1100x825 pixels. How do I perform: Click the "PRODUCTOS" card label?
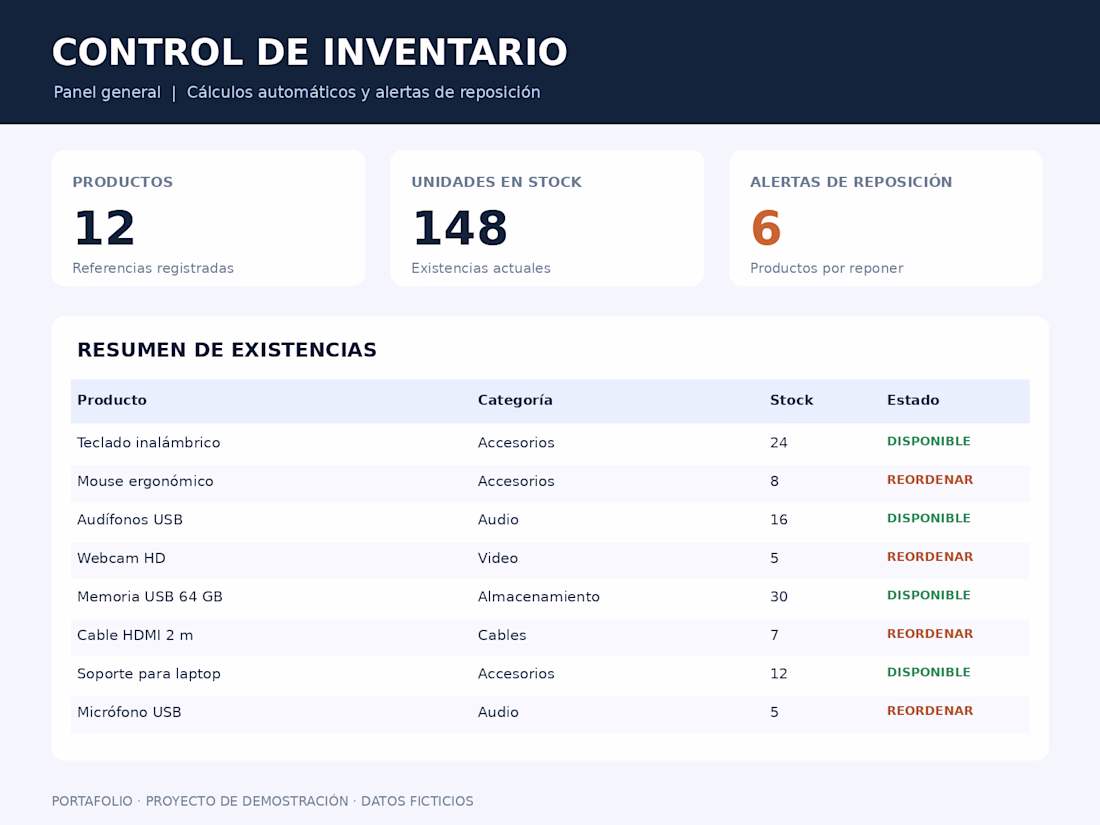pos(123,182)
